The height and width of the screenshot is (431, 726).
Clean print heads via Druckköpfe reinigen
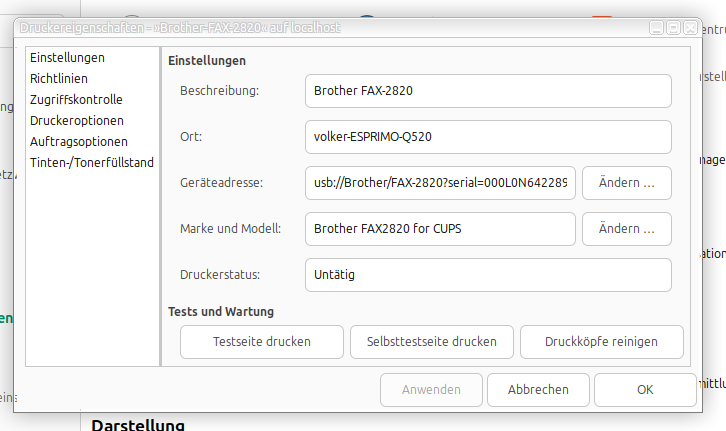(x=601, y=342)
